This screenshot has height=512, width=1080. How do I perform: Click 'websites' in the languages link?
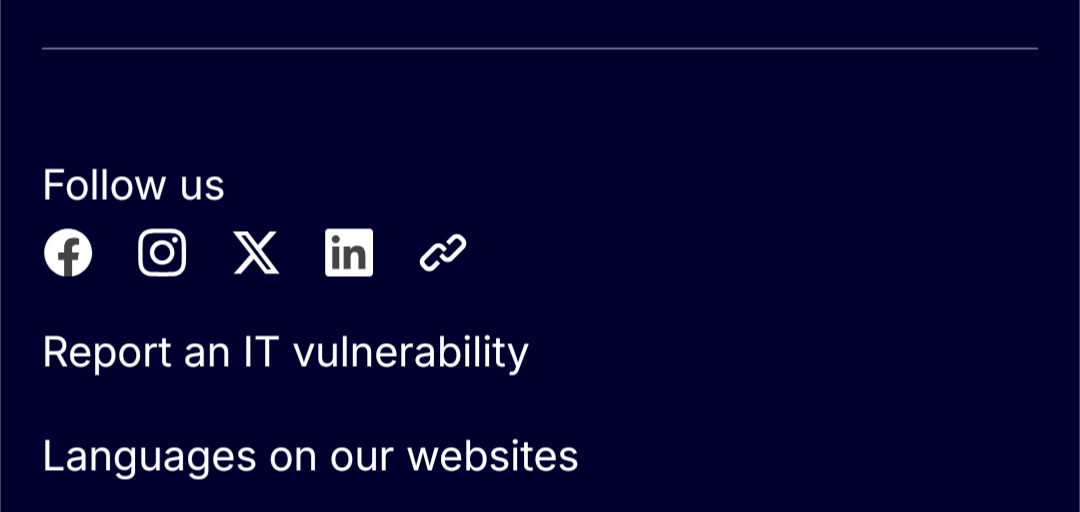(x=492, y=456)
